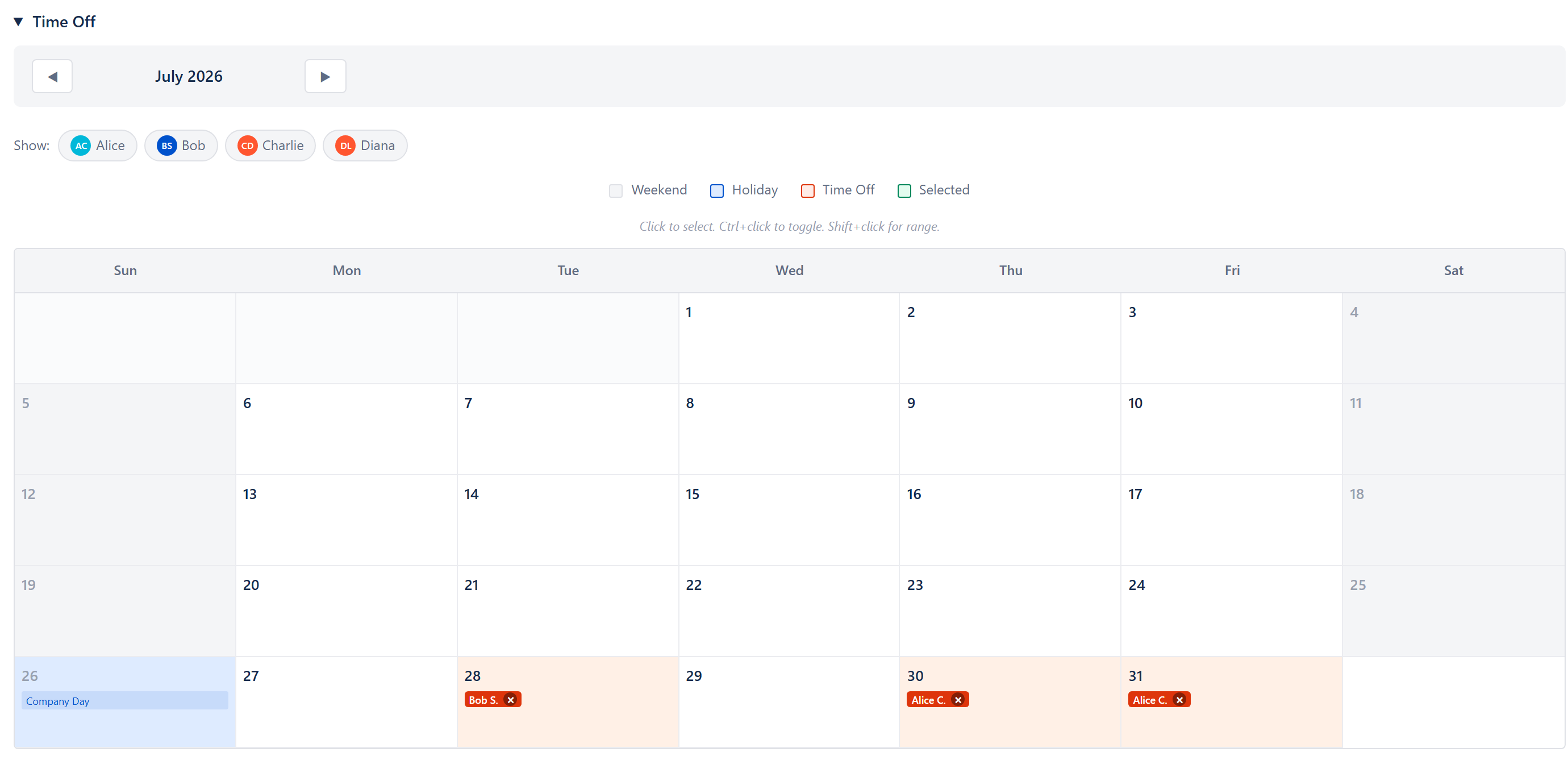Viewport: 1568px width, 764px height.
Task: Select July 9 on the calendar
Action: coord(1011,430)
